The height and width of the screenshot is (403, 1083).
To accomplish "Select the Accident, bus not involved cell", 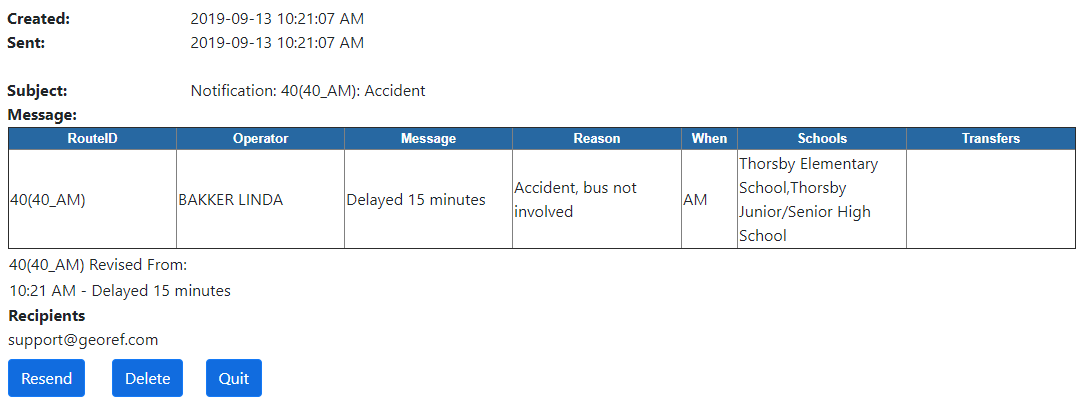I will [x=575, y=200].
